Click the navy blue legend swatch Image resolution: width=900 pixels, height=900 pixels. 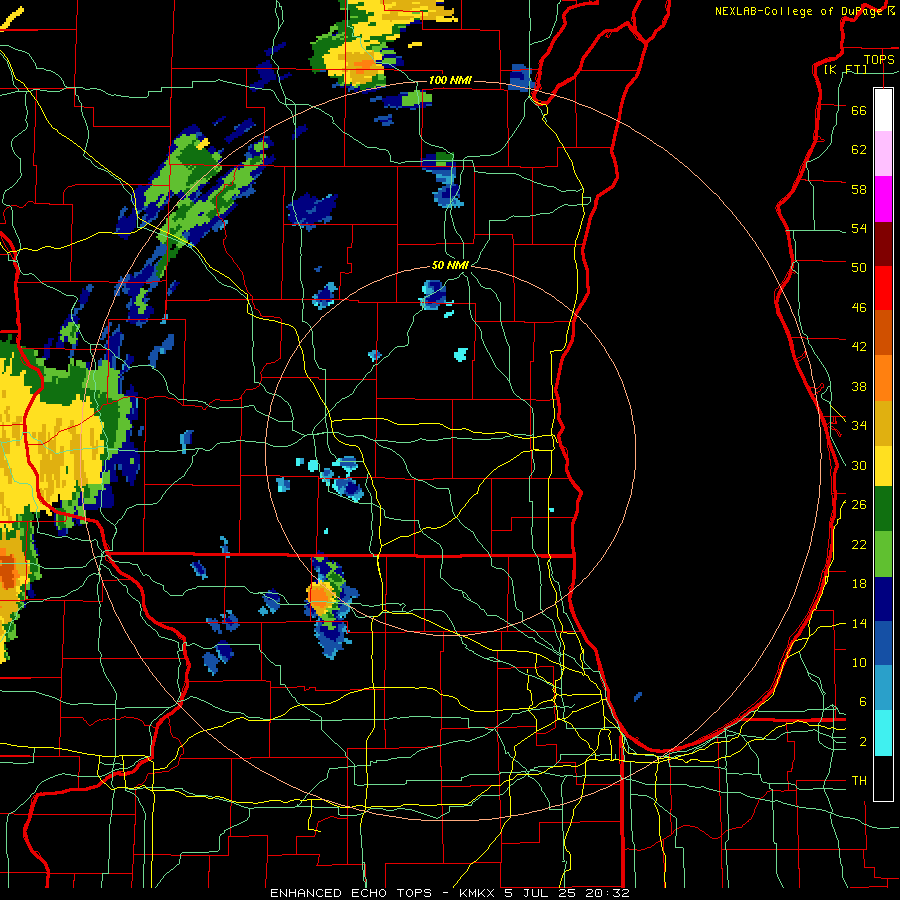[x=883, y=599]
